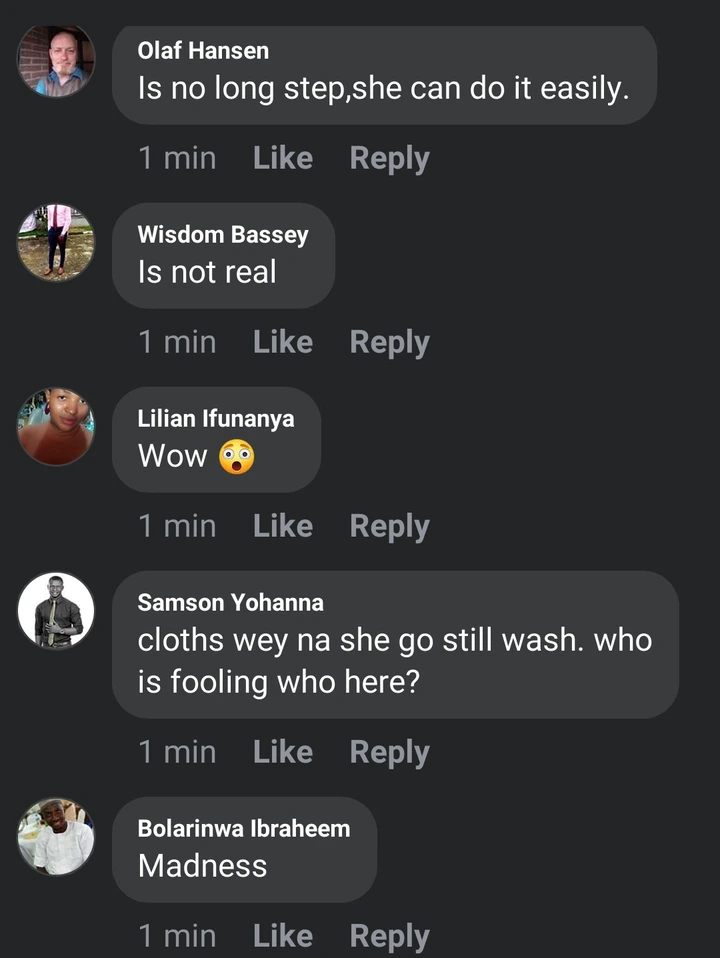Tap Samson Yohanna's avatar
Screen dimensions: 720x958
coord(56,611)
